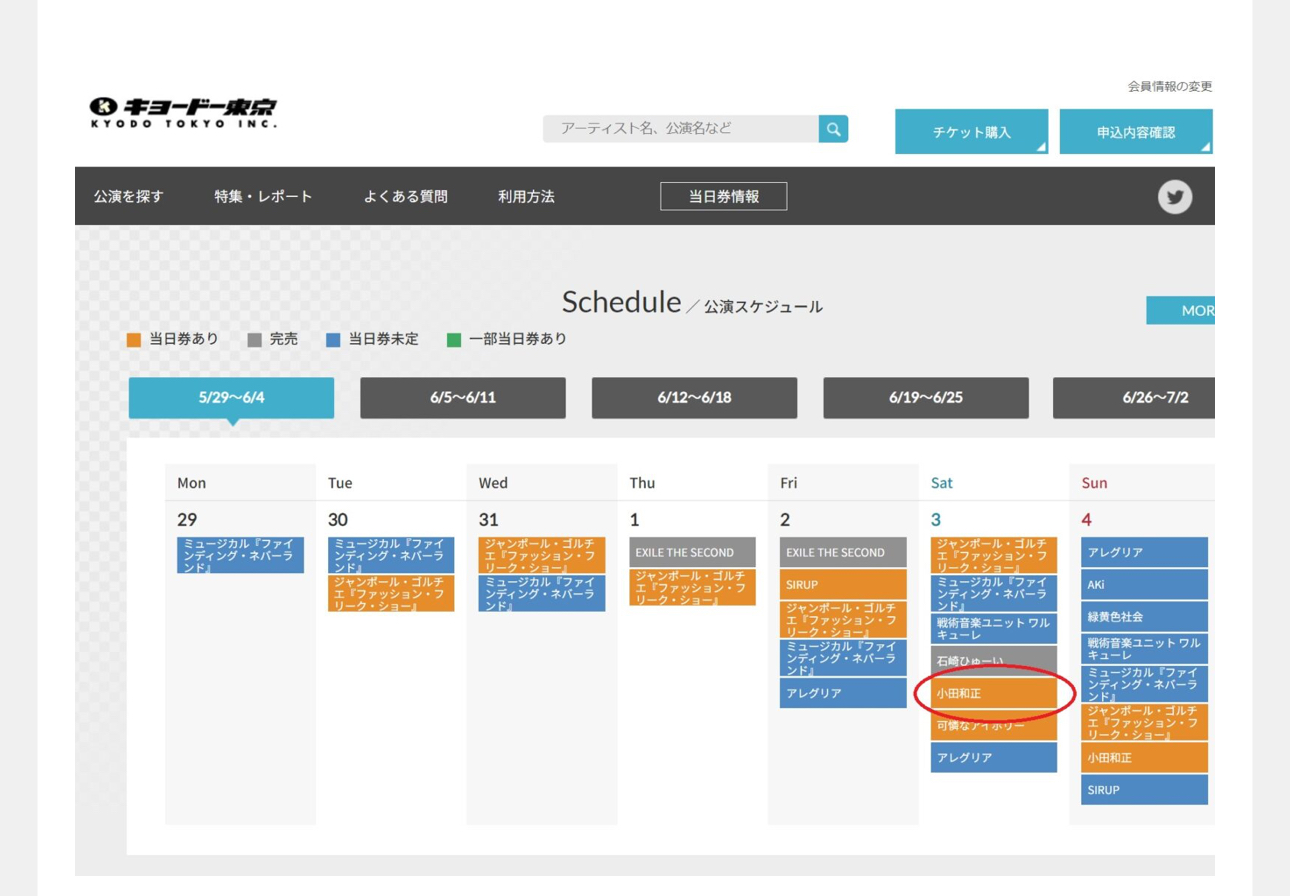This screenshot has width=1290, height=896.
Task: Open Saturday 3 Fashion Freak Show event
Action: tap(994, 555)
